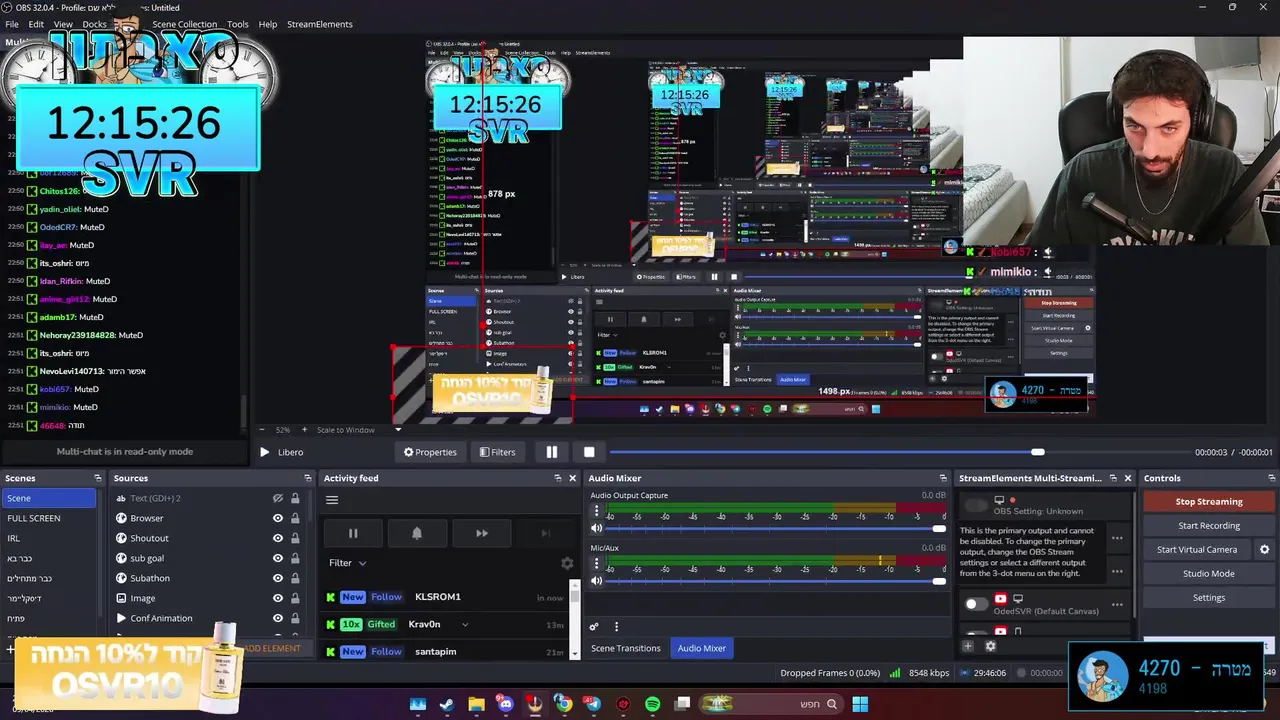The image size is (1280, 720).
Task: Click Start Virtual Camera
Action: (x=1197, y=549)
